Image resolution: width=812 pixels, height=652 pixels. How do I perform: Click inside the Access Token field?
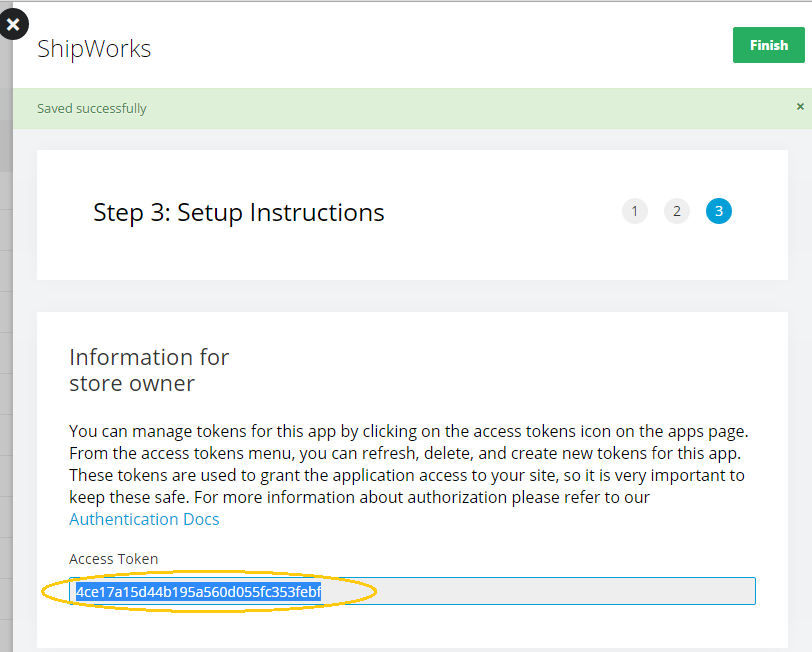pos(412,591)
